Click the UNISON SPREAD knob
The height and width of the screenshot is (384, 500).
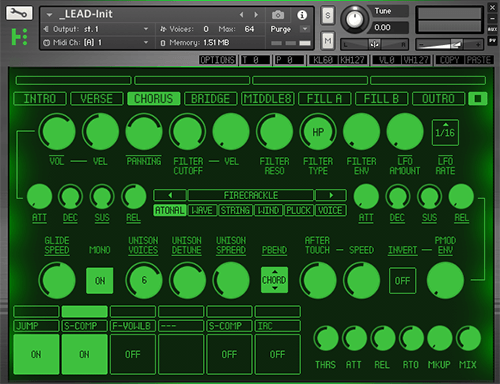pos(231,280)
